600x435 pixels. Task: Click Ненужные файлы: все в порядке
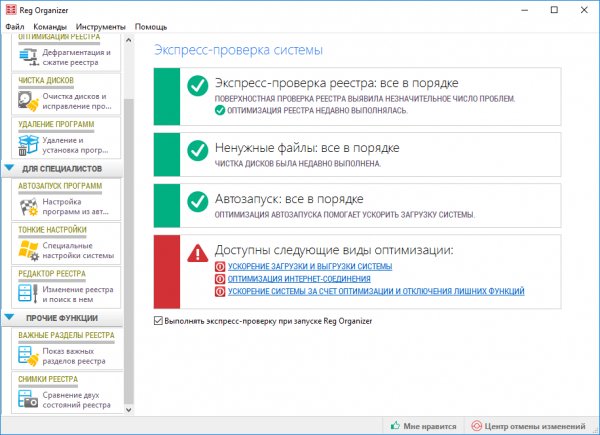[x=307, y=148]
